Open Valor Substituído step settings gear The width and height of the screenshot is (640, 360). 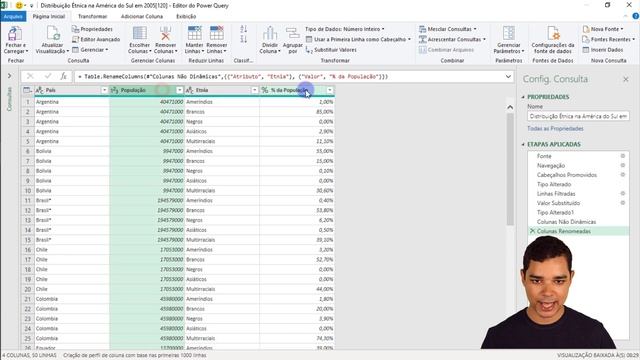pos(622,203)
